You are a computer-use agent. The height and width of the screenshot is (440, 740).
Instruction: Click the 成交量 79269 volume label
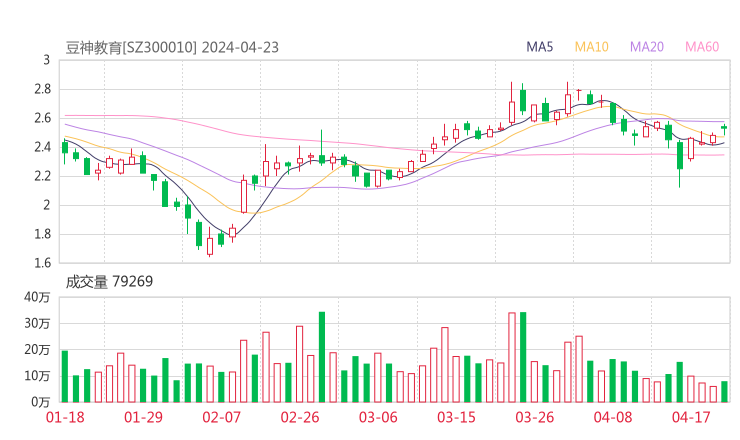pyautogui.click(x=109, y=282)
